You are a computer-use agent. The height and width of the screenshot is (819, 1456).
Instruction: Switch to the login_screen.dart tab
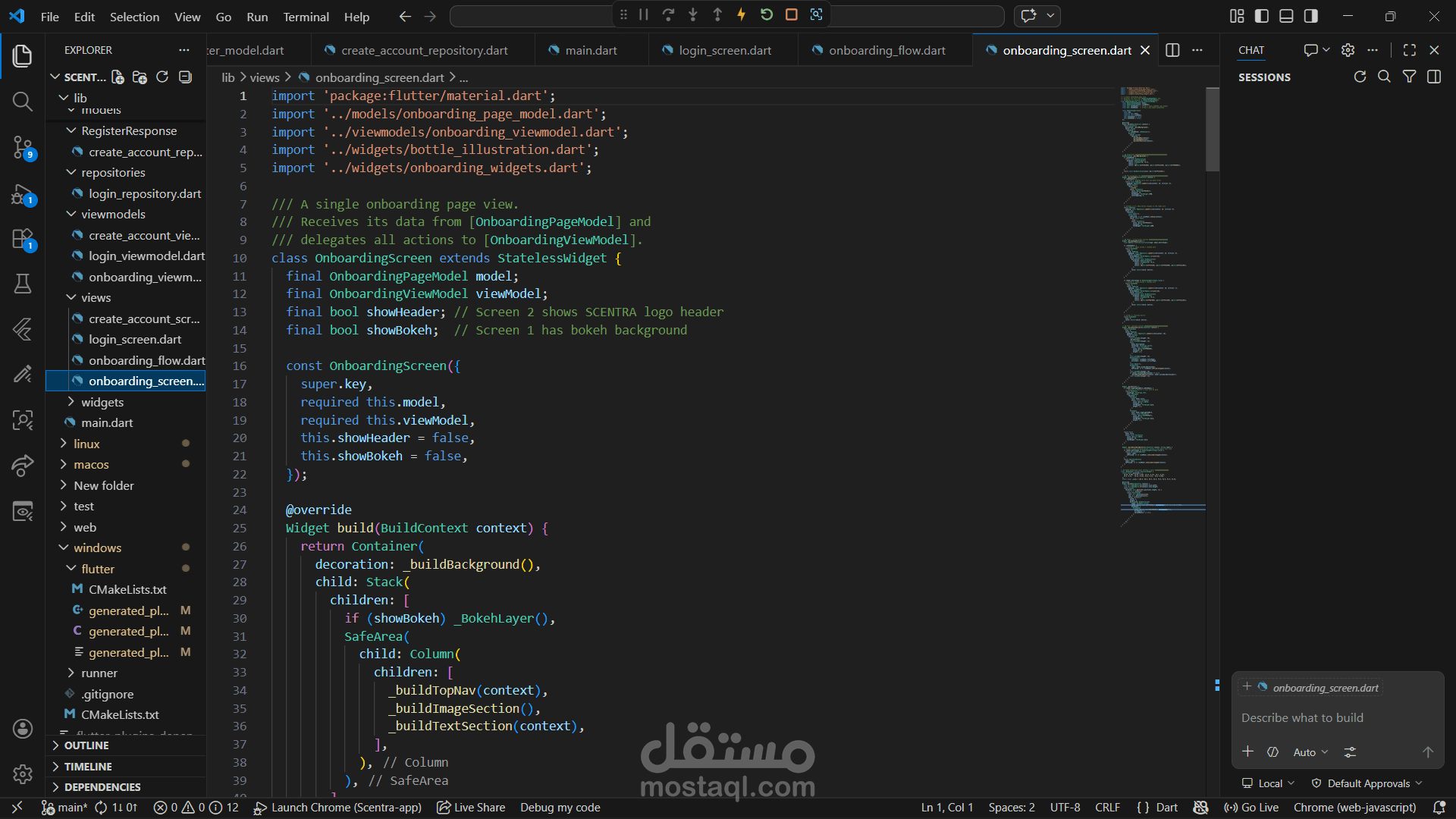[x=724, y=50]
